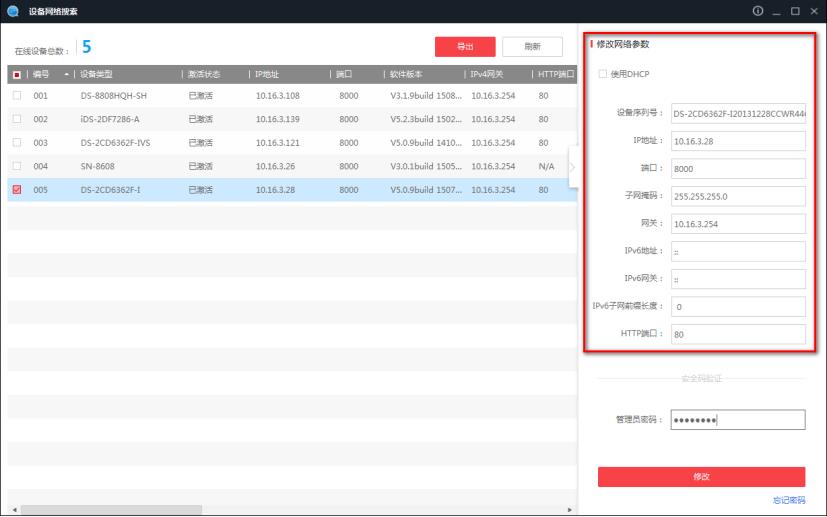Click the IP地址 input field
The image size is (827, 517).
click(737, 140)
